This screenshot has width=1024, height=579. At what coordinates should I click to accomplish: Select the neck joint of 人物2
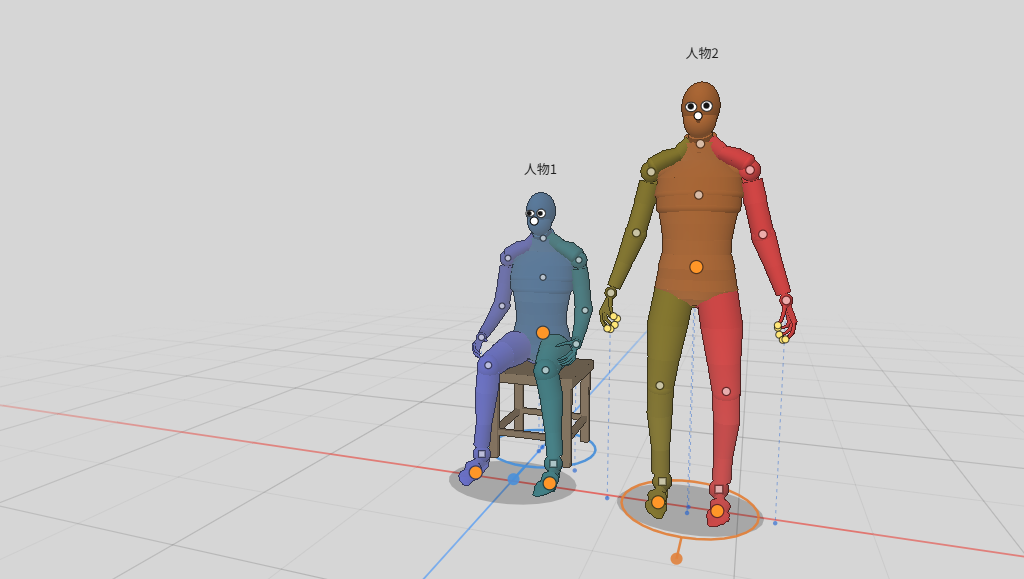[700, 144]
